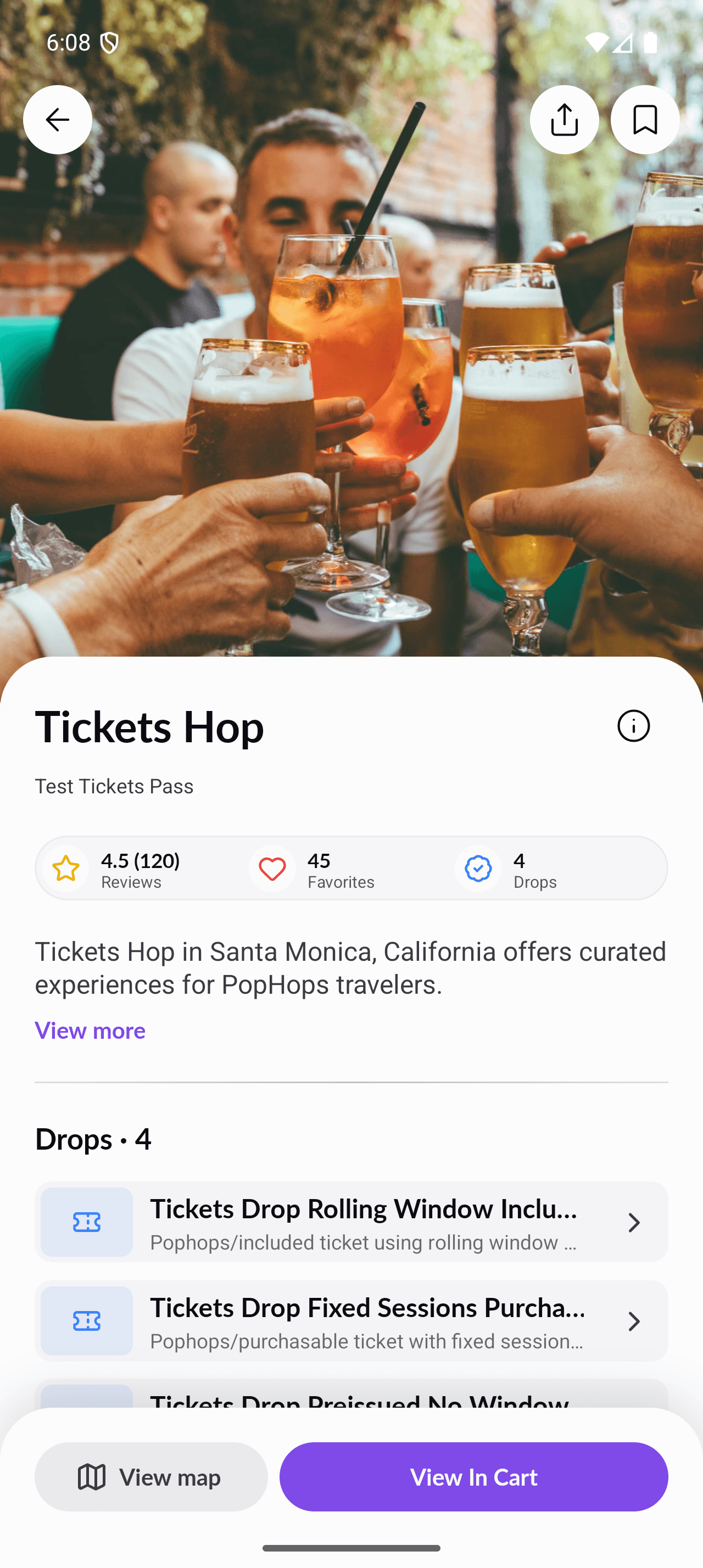Expand Tickets Drop Fixed Sessions Purchasable details
The height and width of the screenshot is (1568, 703).
click(352, 1321)
